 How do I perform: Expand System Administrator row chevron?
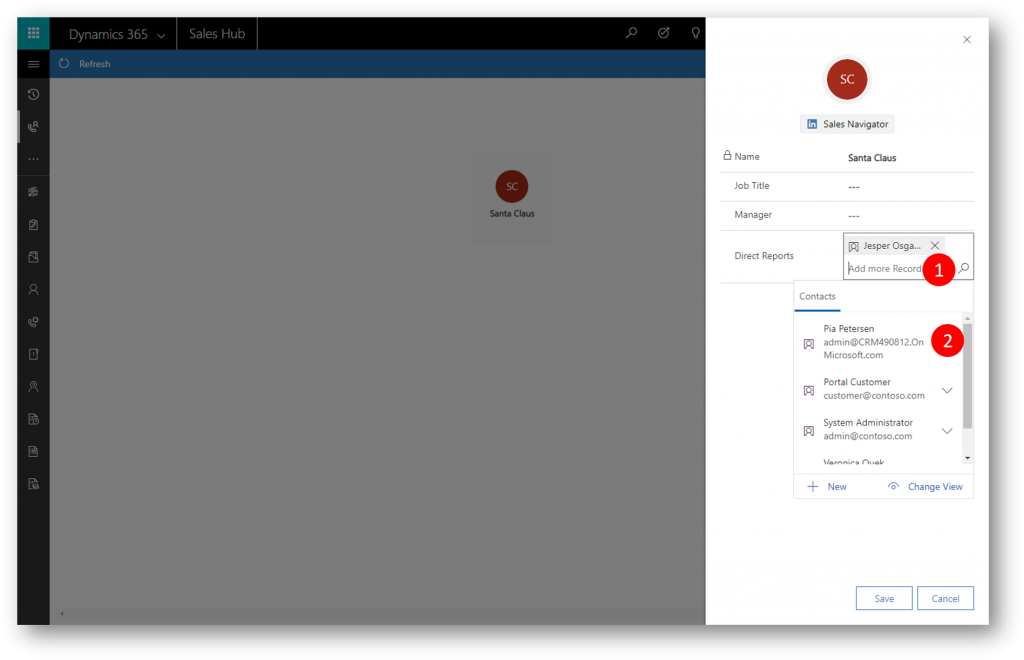tap(947, 431)
